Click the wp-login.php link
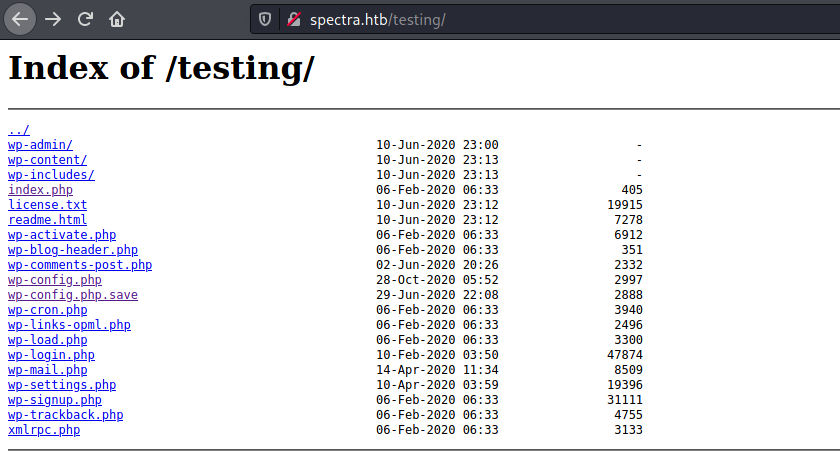 click(x=51, y=355)
